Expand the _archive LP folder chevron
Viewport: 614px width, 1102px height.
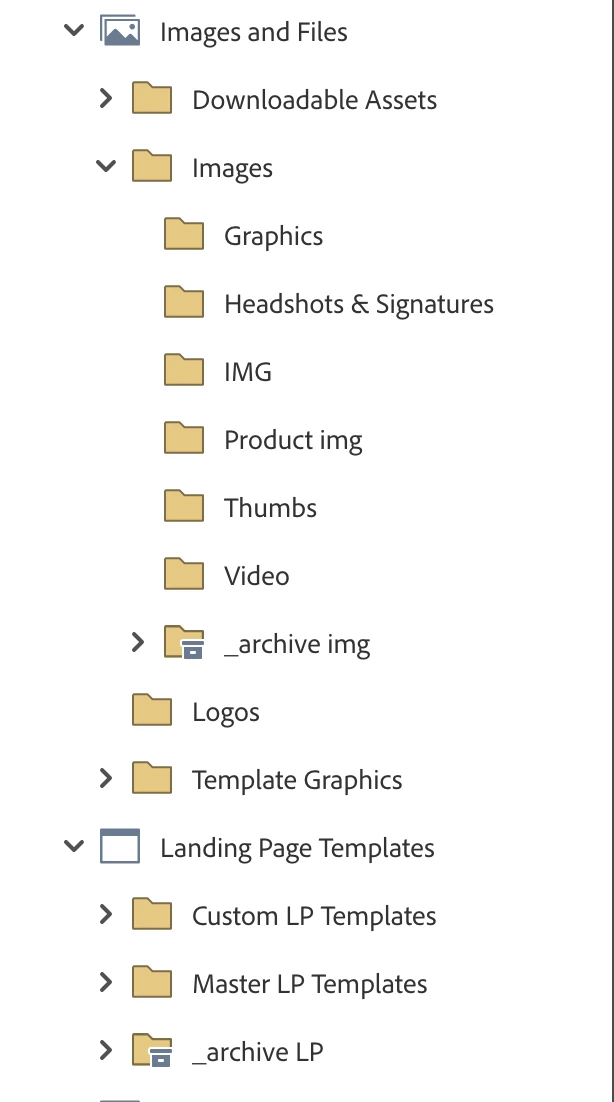(x=106, y=1050)
